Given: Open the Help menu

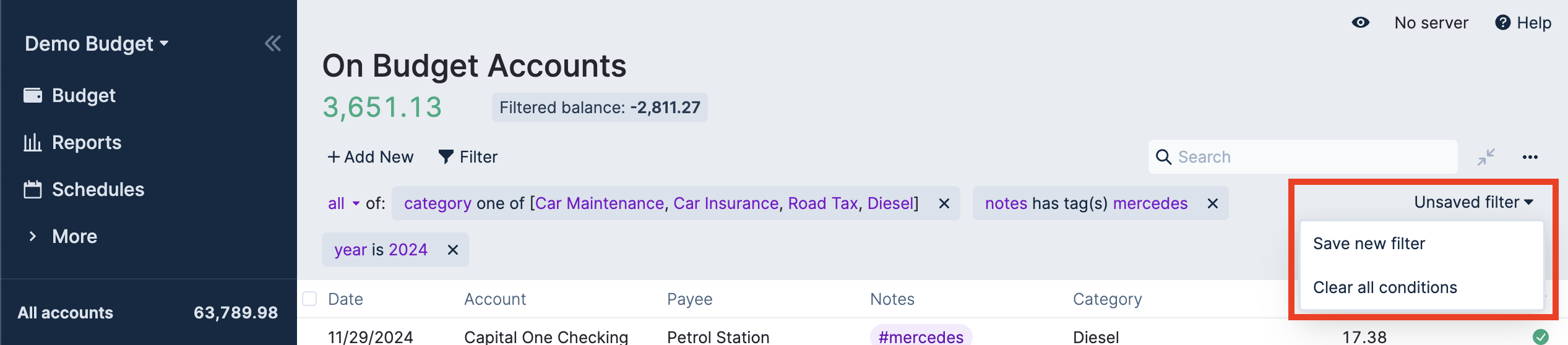Looking at the screenshot, I should (x=1523, y=23).
